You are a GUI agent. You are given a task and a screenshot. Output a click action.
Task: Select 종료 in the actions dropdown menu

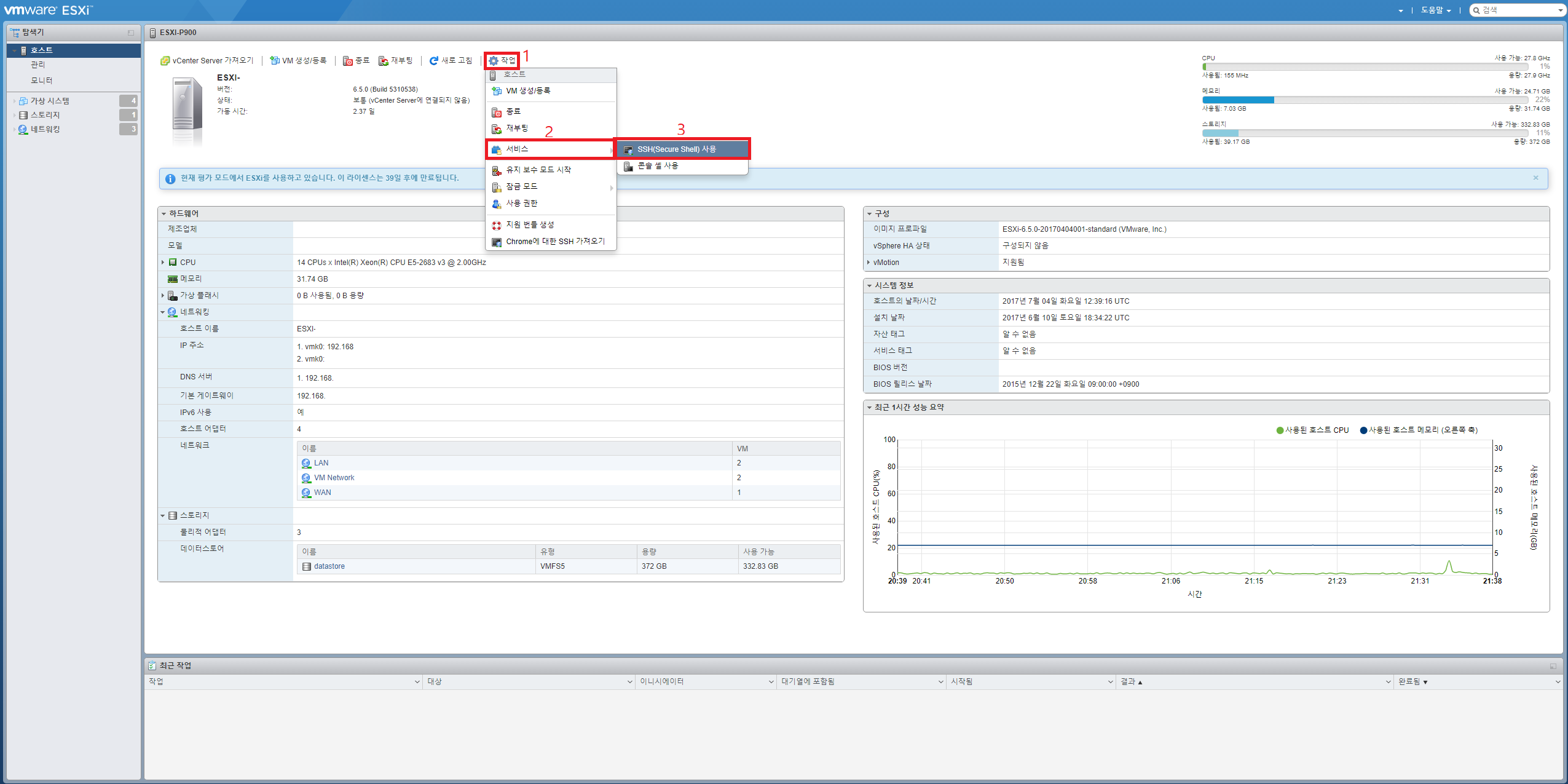pos(551,112)
